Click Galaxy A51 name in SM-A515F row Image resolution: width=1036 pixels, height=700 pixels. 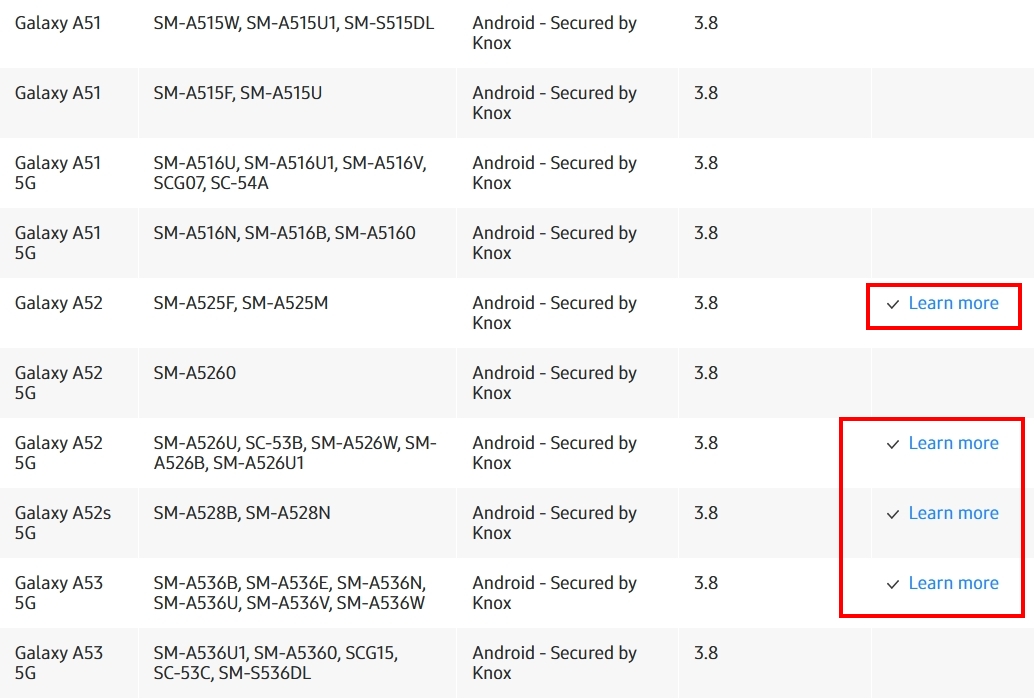coord(58,93)
